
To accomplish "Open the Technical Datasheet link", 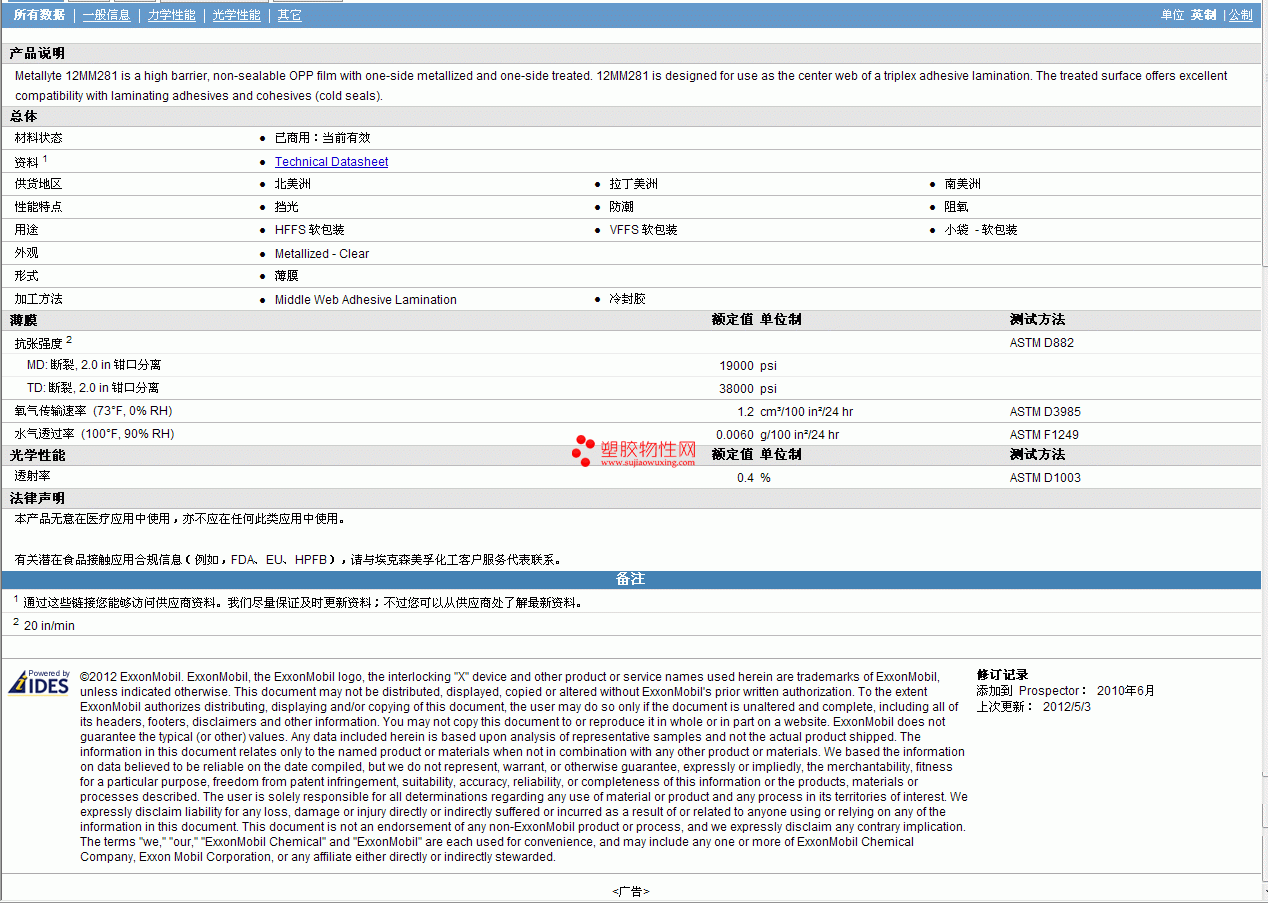I will click(x=331, y=162).
